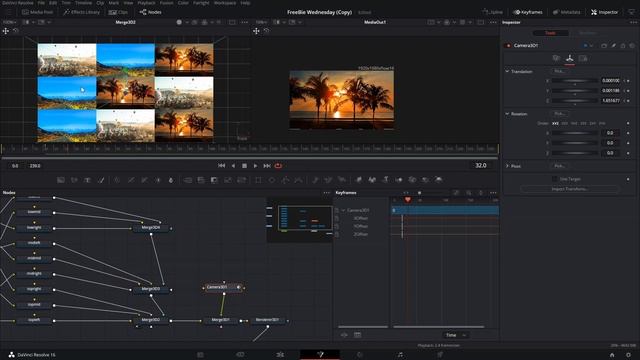Add an Image Plane 3D node from the toolbar
The height and width of the screenshot is (360, 640).
[x=359, y=180]
